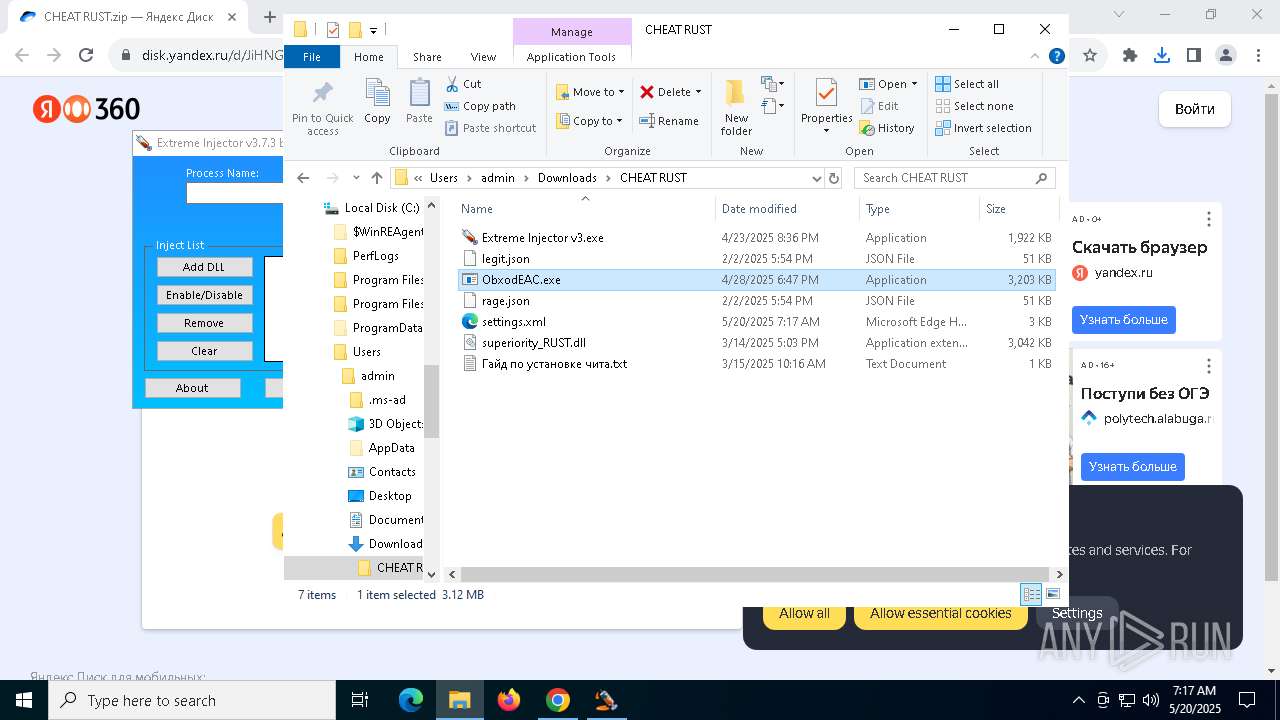Go back with Explorer back arrow
The height and width of the screenshot is (720, 1280).
click(304, 178)
